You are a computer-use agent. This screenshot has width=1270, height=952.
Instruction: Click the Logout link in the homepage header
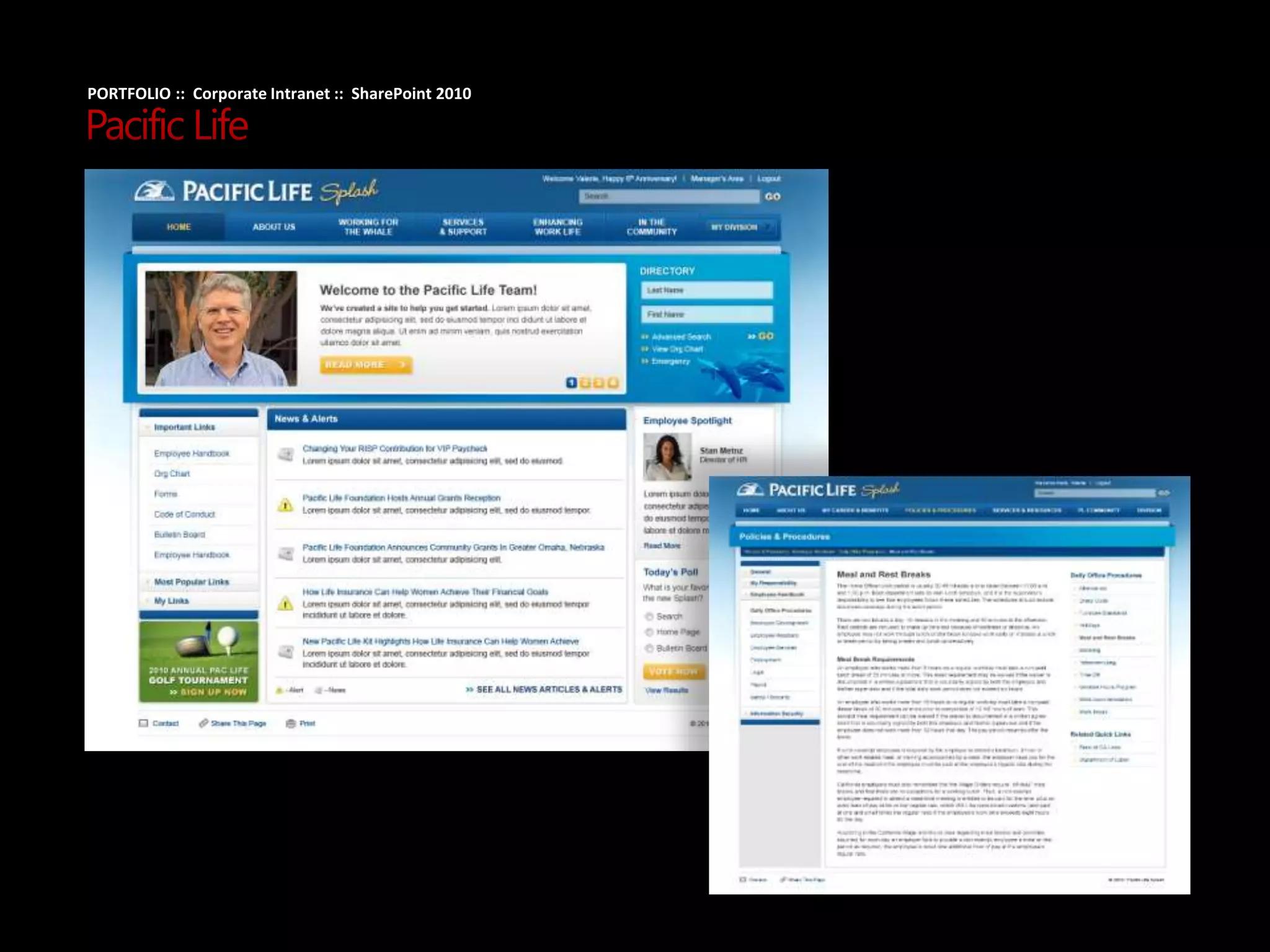click(768, 178)
